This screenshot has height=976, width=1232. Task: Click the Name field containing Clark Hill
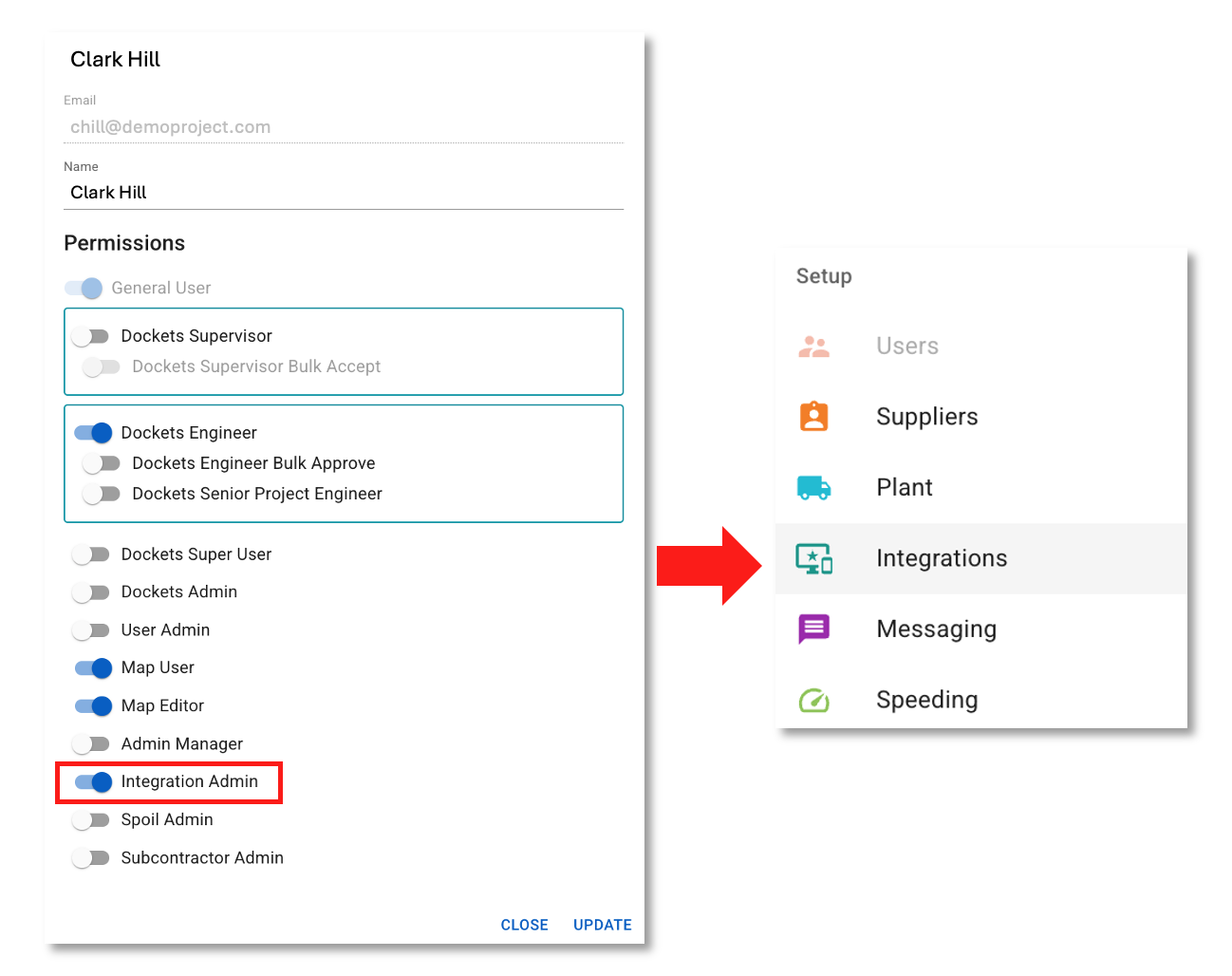(x=343, y=193)
